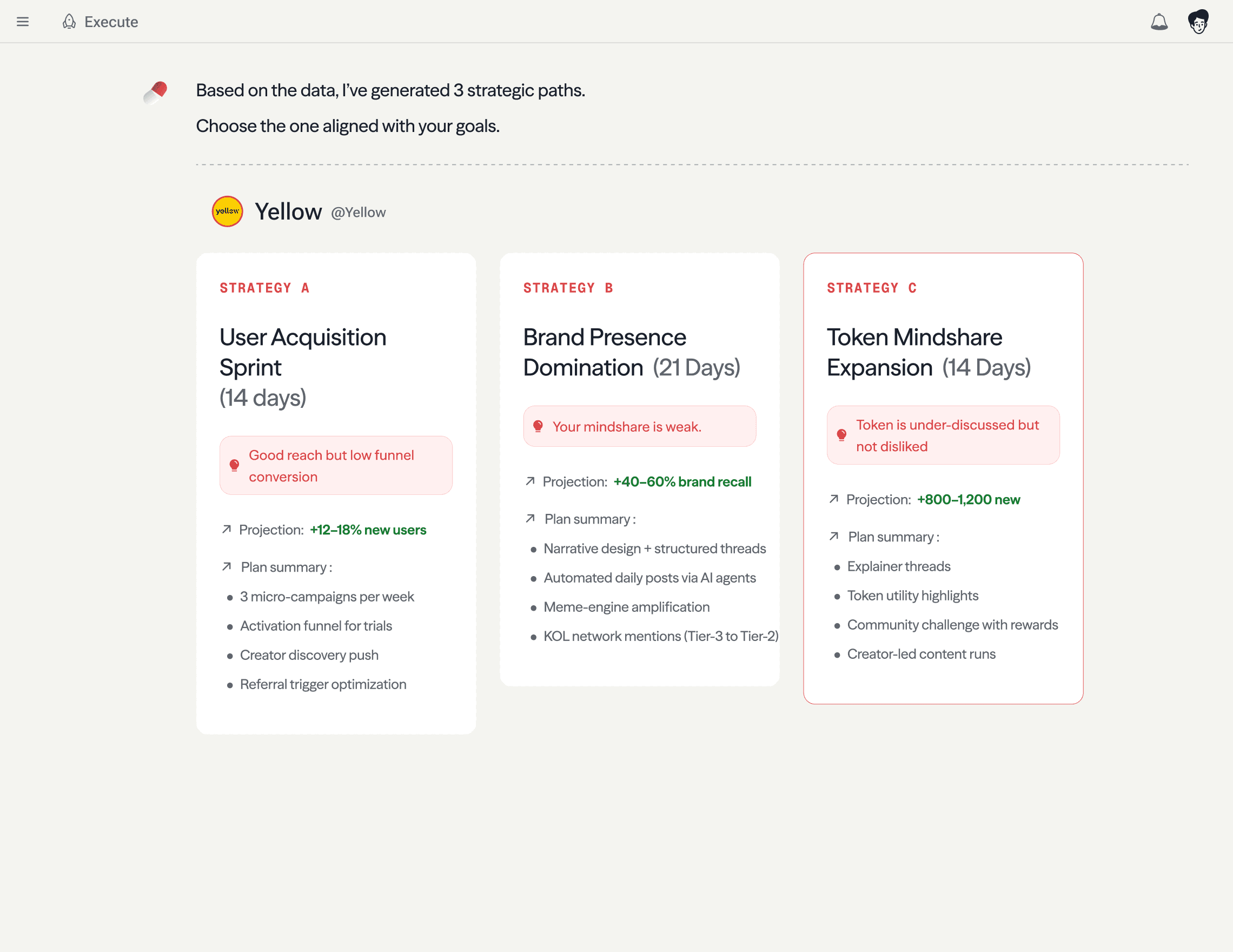Click the Execute header label
This screenshot has width=1233, height=952.
111,22
